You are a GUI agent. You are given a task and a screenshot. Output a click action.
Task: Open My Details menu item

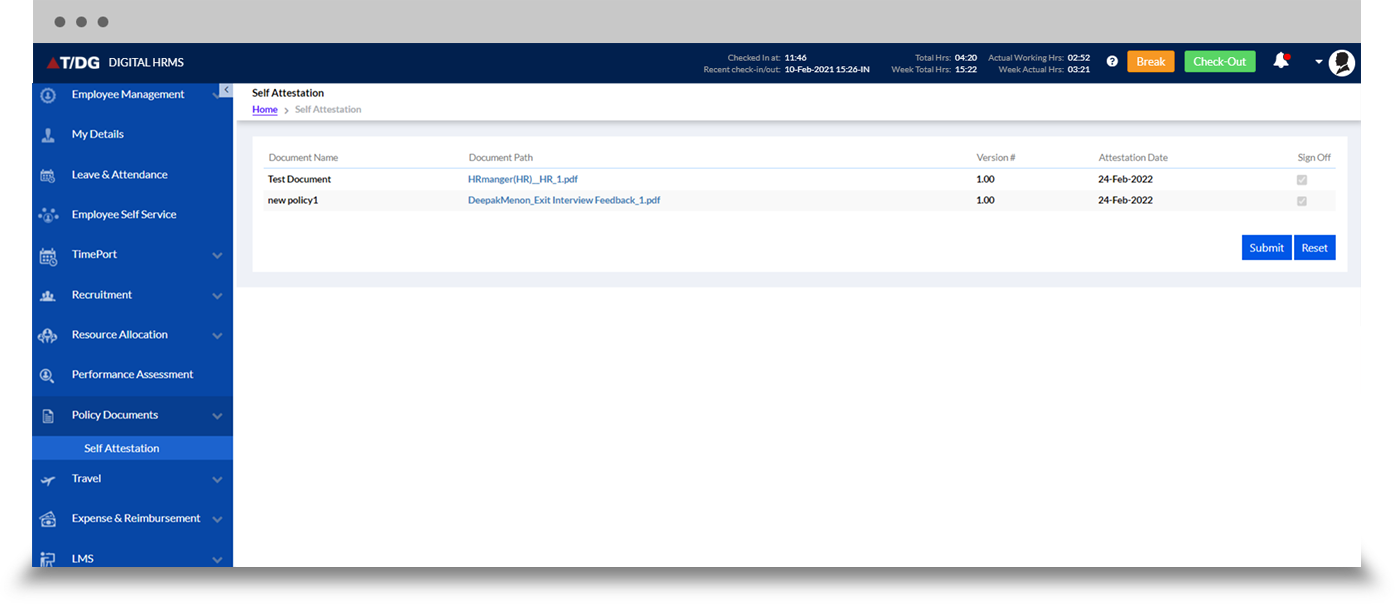coord(98,134)
